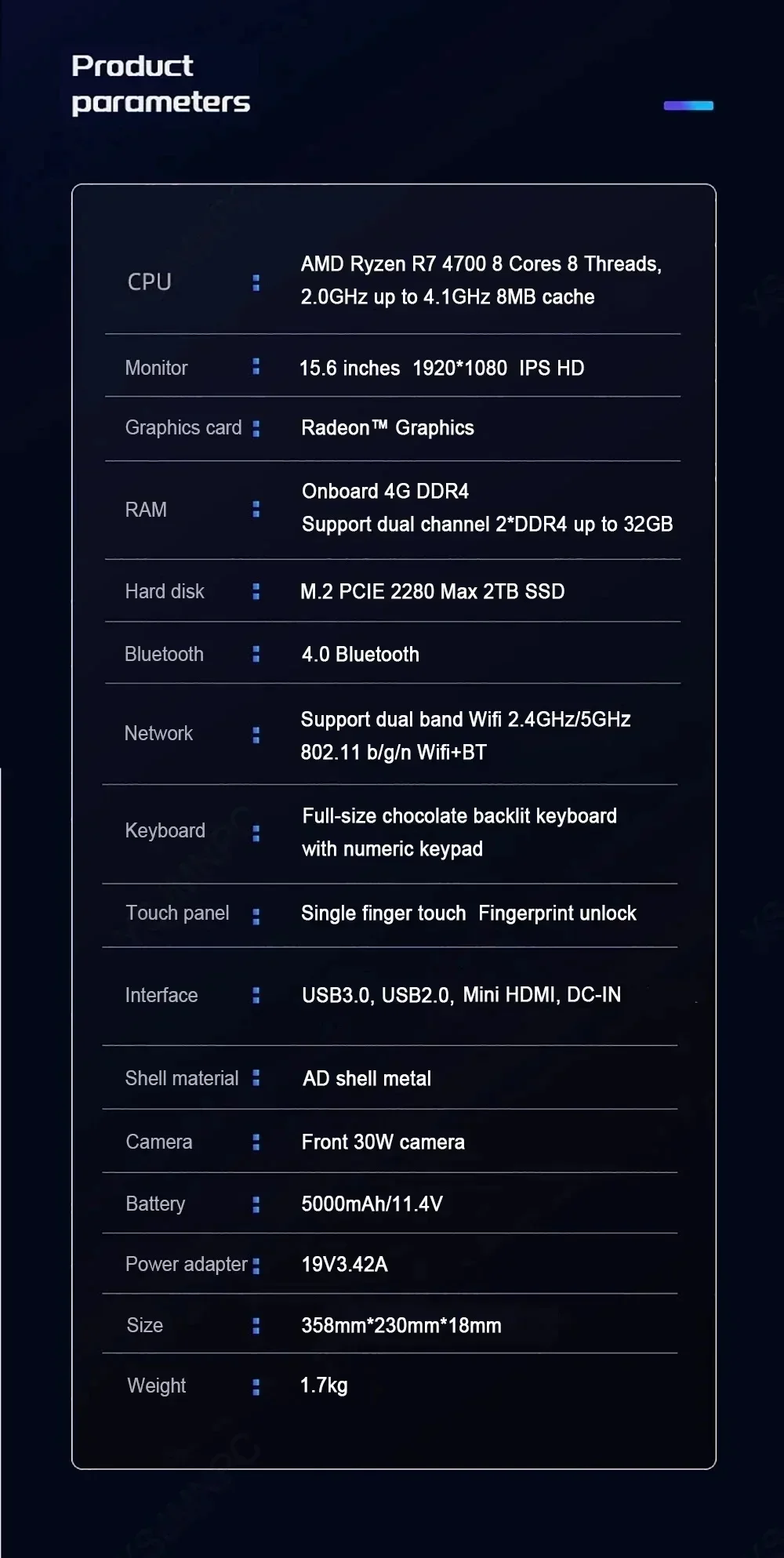Click the blue colon marker beside Hard disk
This screenshot has height=1558, width=784.
click(x=256, y=591)
